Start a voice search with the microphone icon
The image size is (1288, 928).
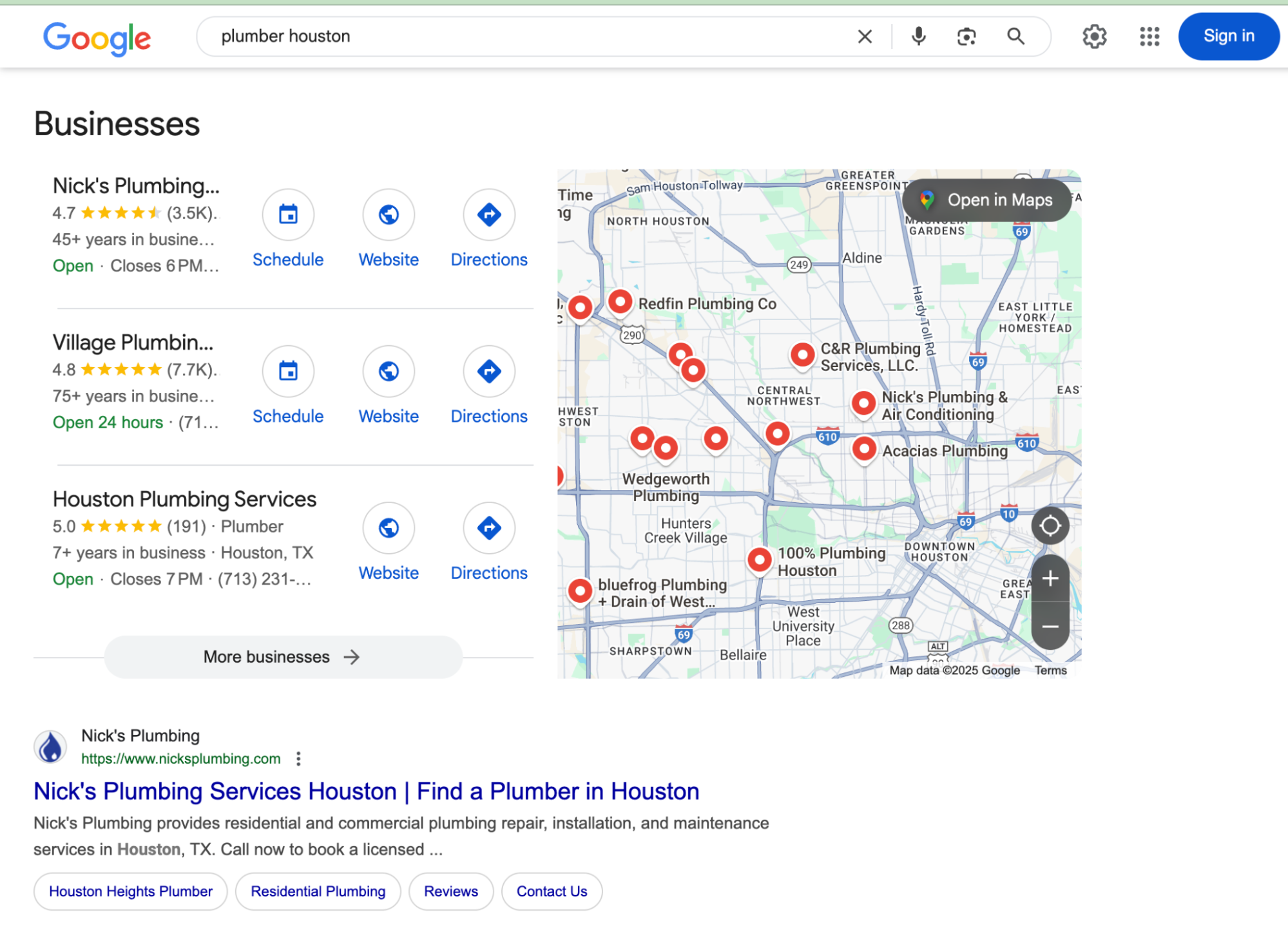pyautogui.click(x=918, y=36)
